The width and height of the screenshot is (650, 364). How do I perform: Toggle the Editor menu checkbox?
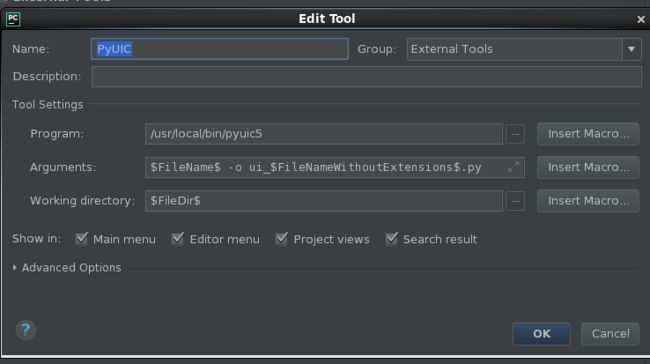178,239
